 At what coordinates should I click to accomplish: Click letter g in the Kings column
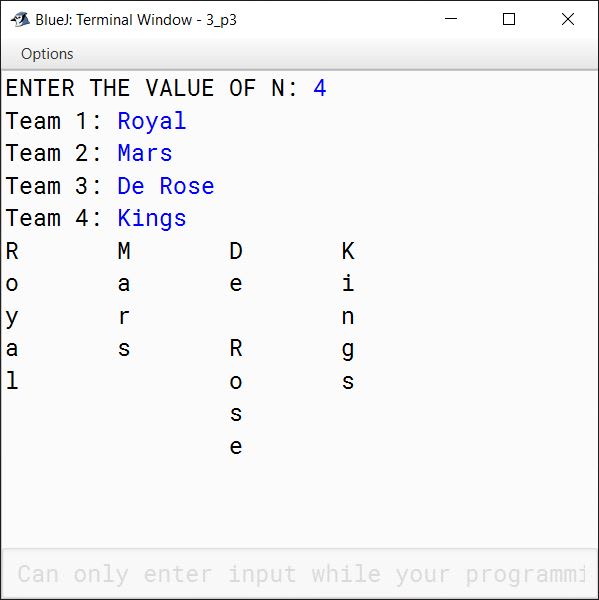tap(348, 351)
